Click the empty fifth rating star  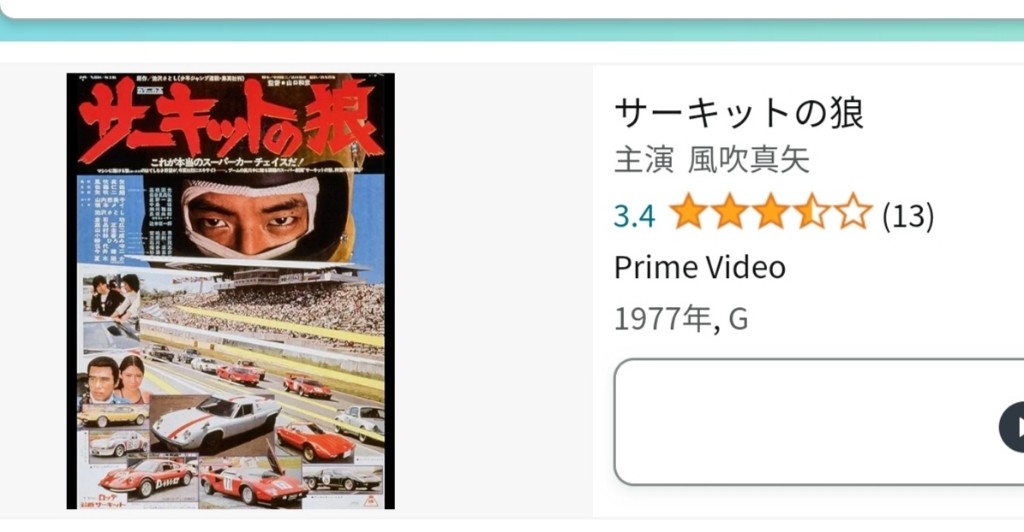[x=853, y=211]
